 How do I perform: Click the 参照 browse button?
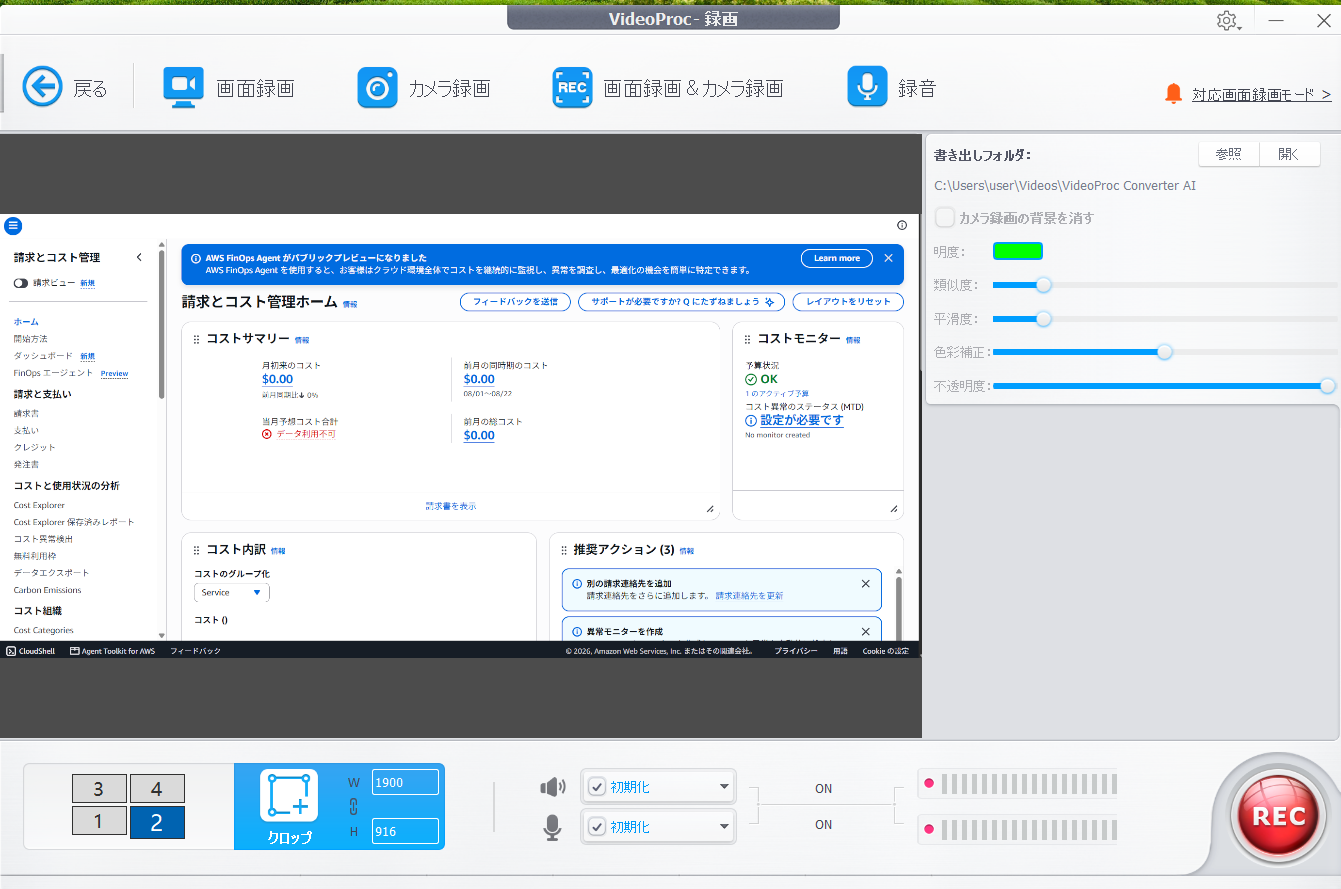(1229, 154)
